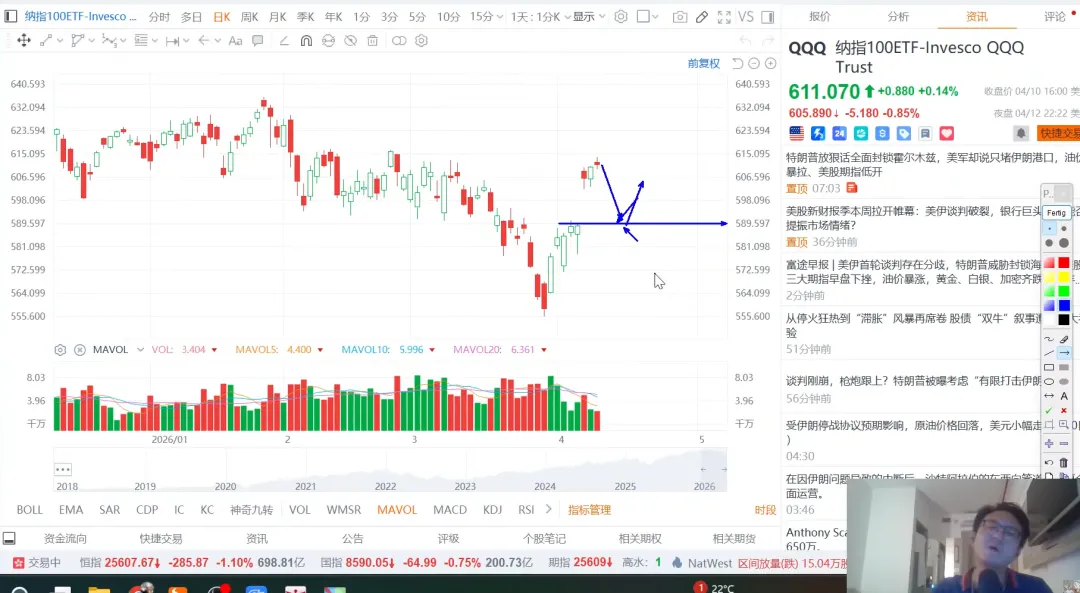The height and width of the screenshot is (593, 1080).
Task: Add QQQ to favorites heart icon
Action: pos(946,133)
